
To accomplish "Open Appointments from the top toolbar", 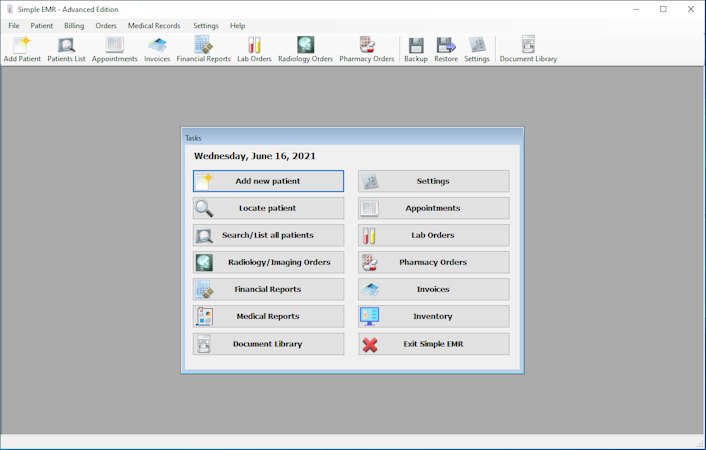I will [x=114, y=50].
